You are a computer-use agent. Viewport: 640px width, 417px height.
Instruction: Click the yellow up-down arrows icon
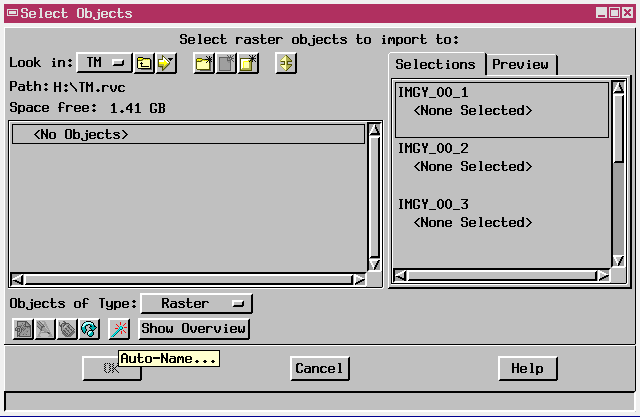tap(287, 63)
